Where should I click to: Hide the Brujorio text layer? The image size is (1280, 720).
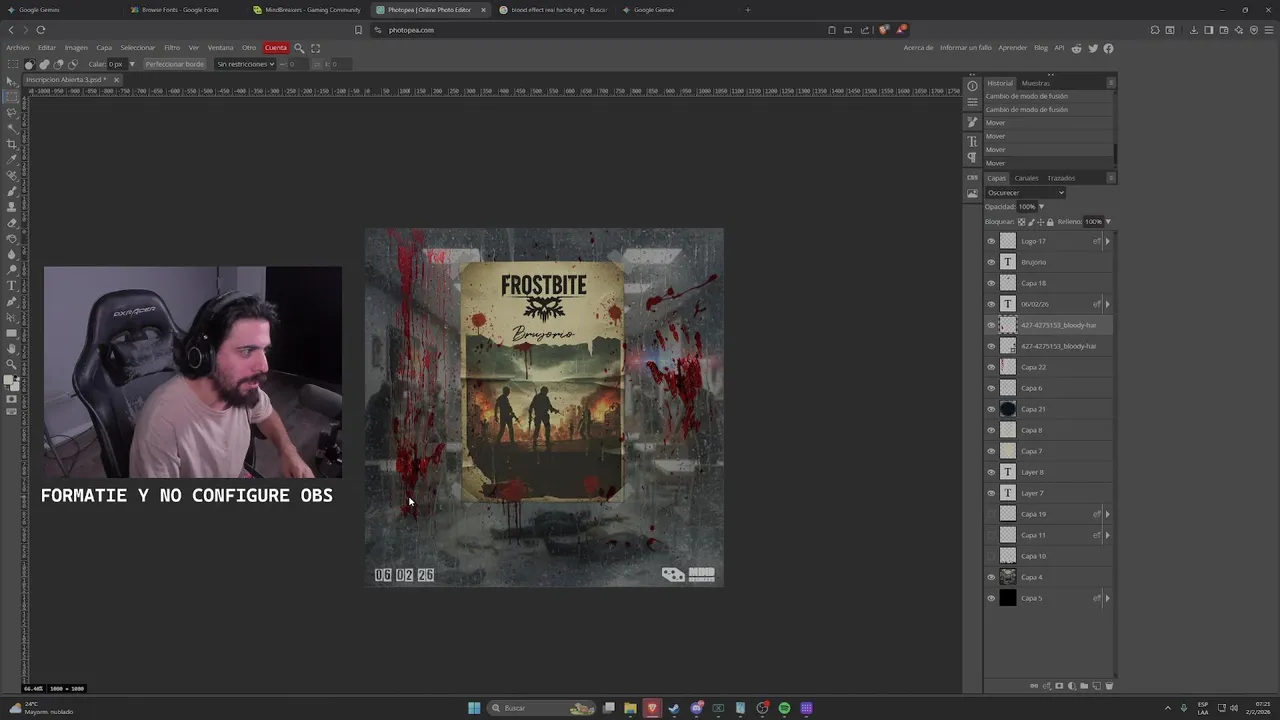(991, 262)
